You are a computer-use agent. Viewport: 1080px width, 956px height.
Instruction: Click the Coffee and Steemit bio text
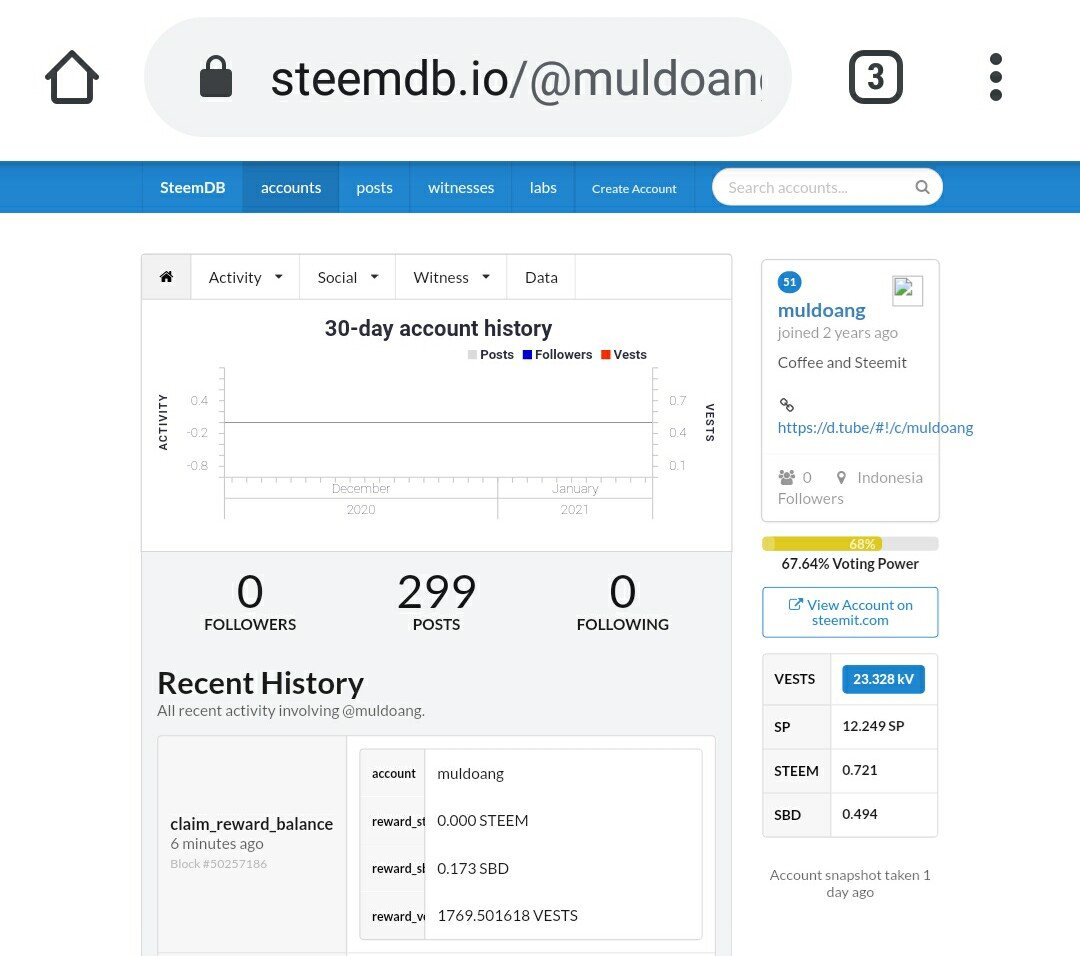coord(842,362)
